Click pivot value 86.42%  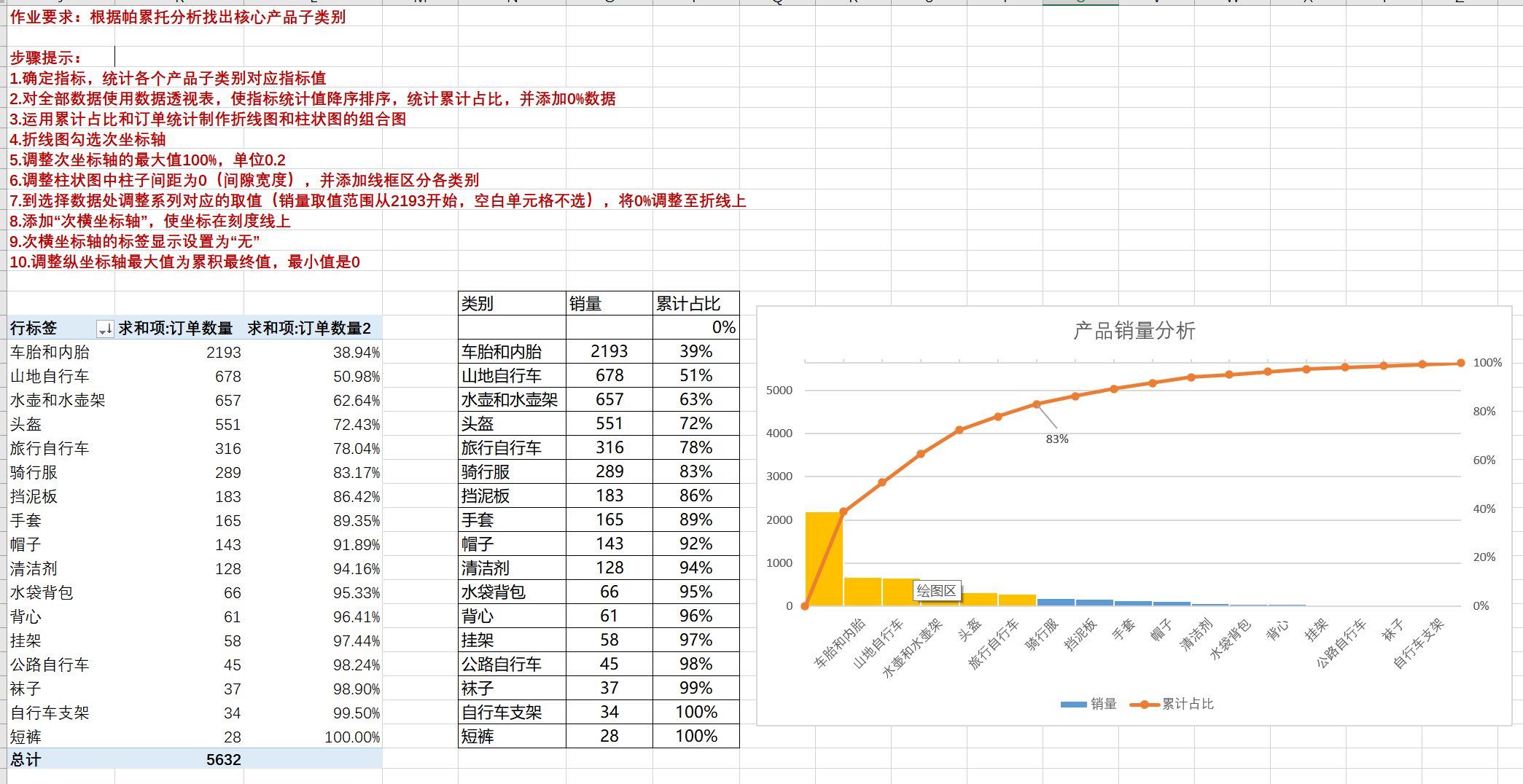click(x=357, y=497)
